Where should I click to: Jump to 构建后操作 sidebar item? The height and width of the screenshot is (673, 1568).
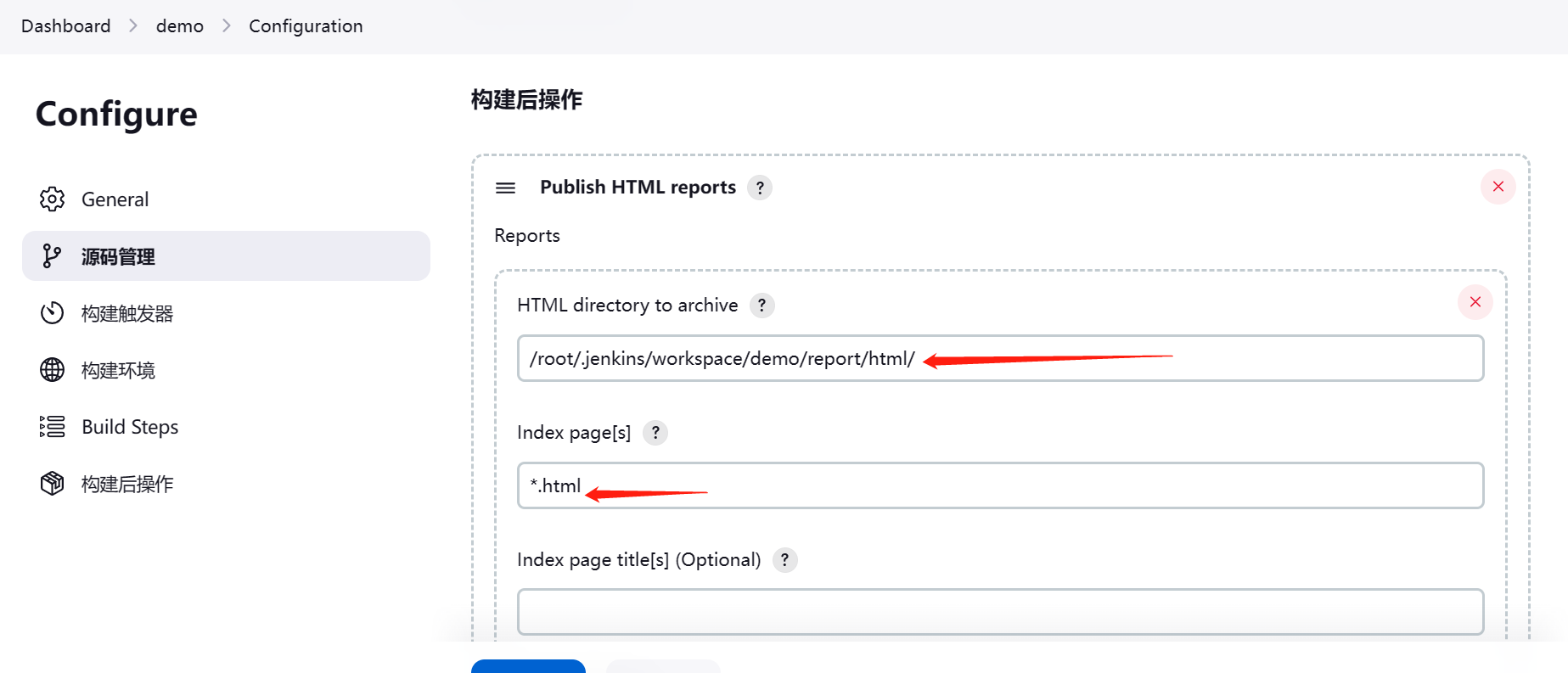[x=226, y=484]
